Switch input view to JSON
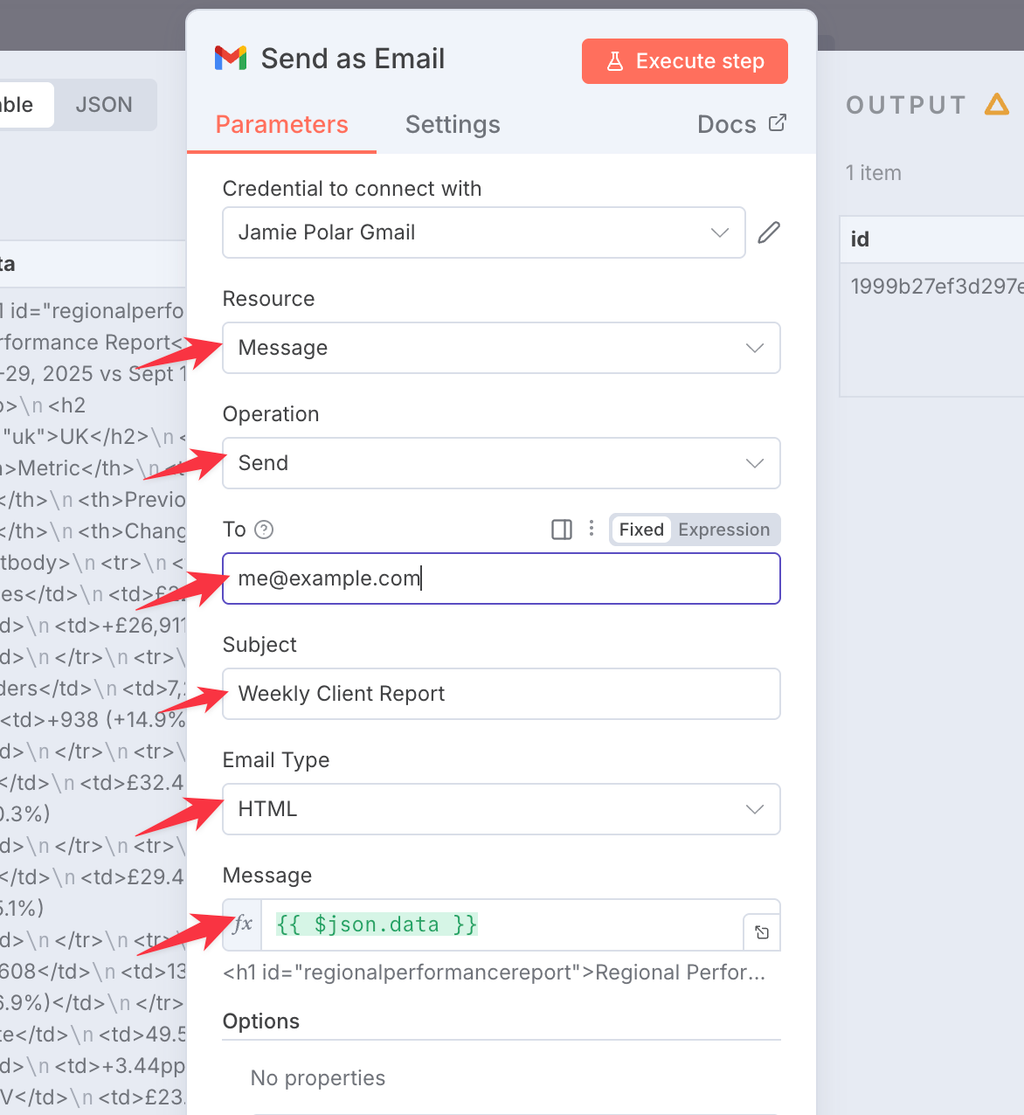The image size is (1024, 1115). (104, 105)
